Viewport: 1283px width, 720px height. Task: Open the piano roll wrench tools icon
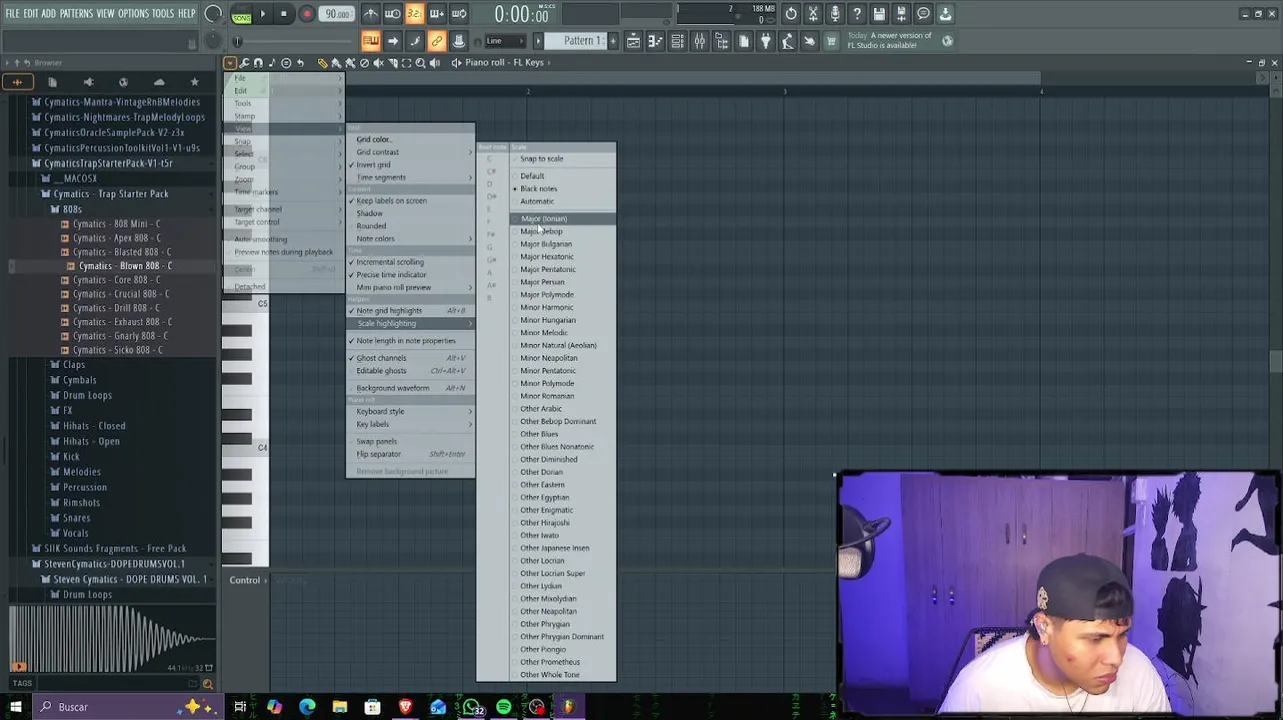point(244,63)
